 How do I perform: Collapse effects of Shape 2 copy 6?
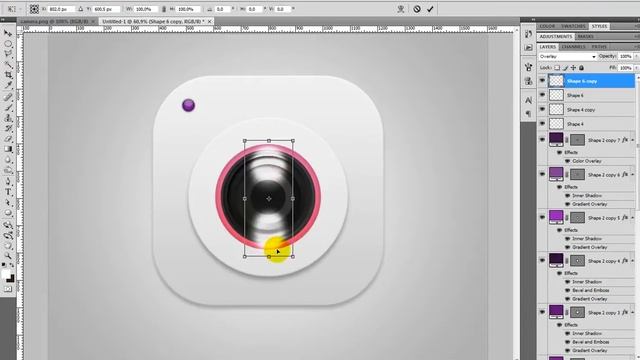pos(633,175)
